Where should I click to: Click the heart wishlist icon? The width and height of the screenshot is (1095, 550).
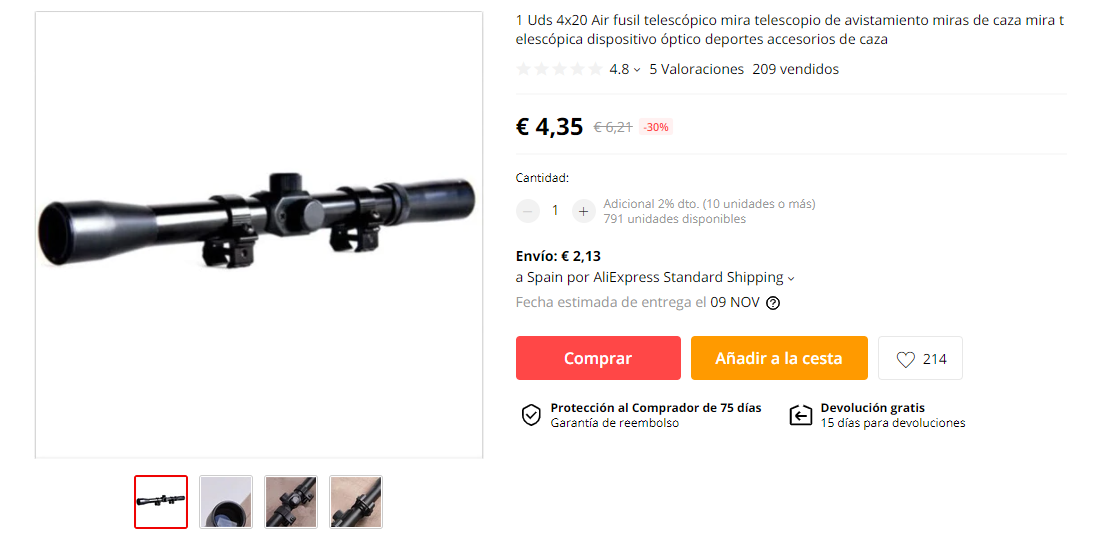click(905, 359)
